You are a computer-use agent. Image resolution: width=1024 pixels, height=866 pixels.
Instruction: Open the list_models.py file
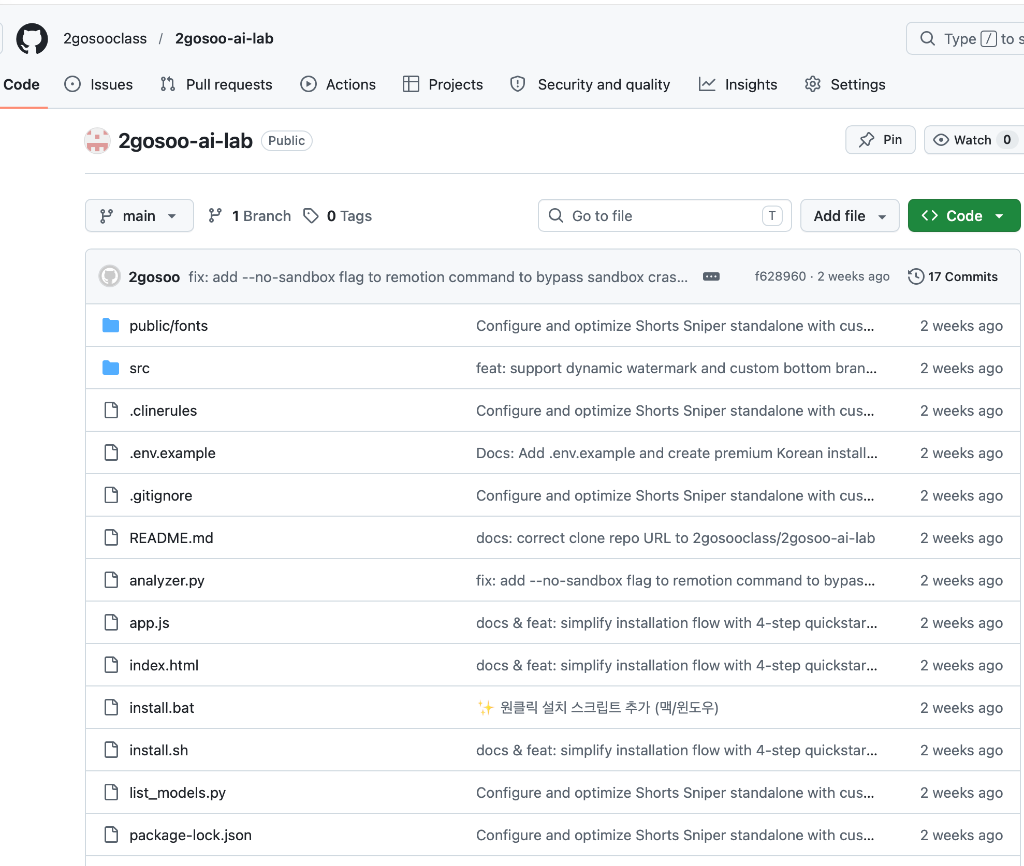coord(178,793)
